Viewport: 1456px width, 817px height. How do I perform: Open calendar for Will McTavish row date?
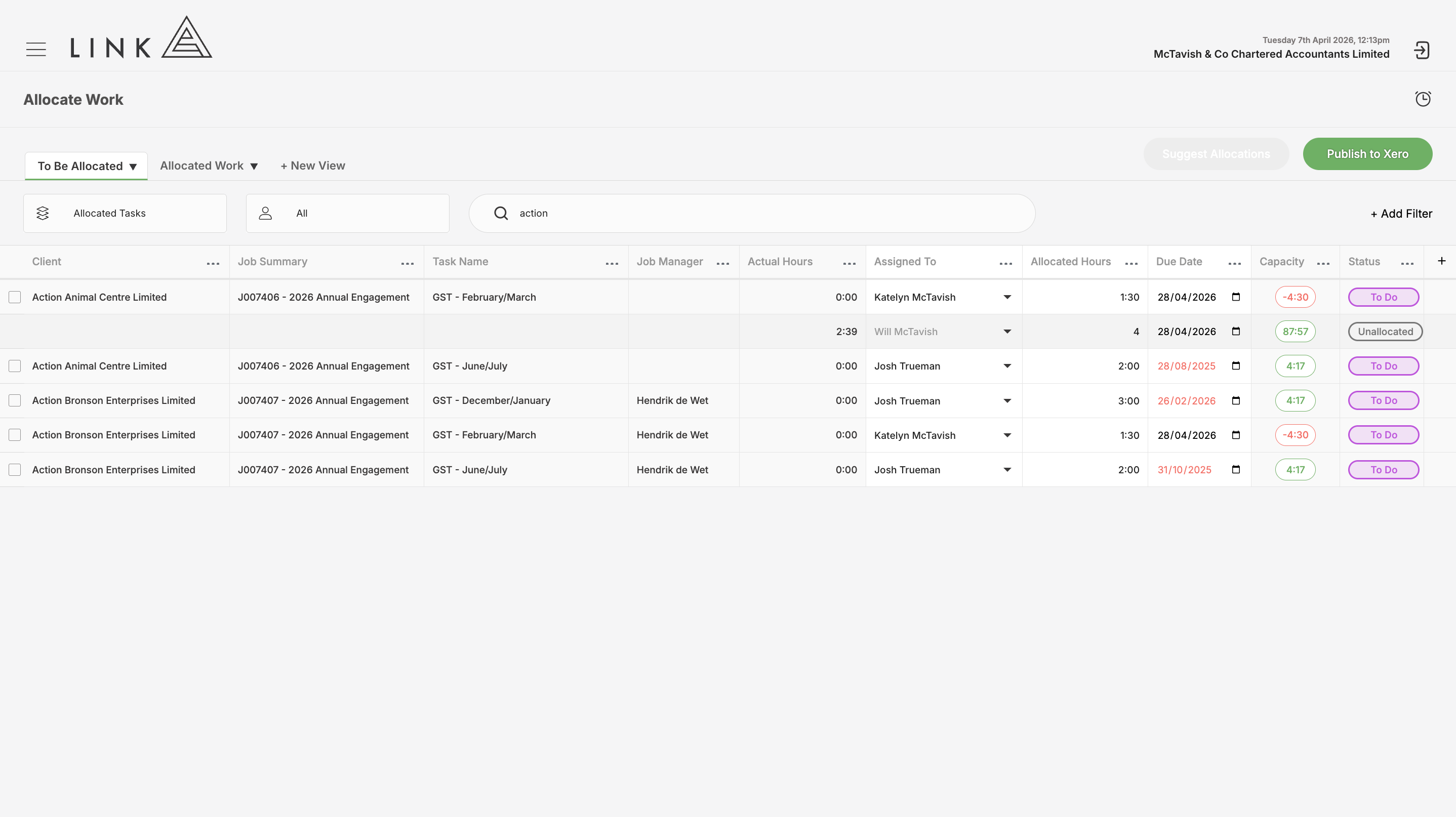1236,331
